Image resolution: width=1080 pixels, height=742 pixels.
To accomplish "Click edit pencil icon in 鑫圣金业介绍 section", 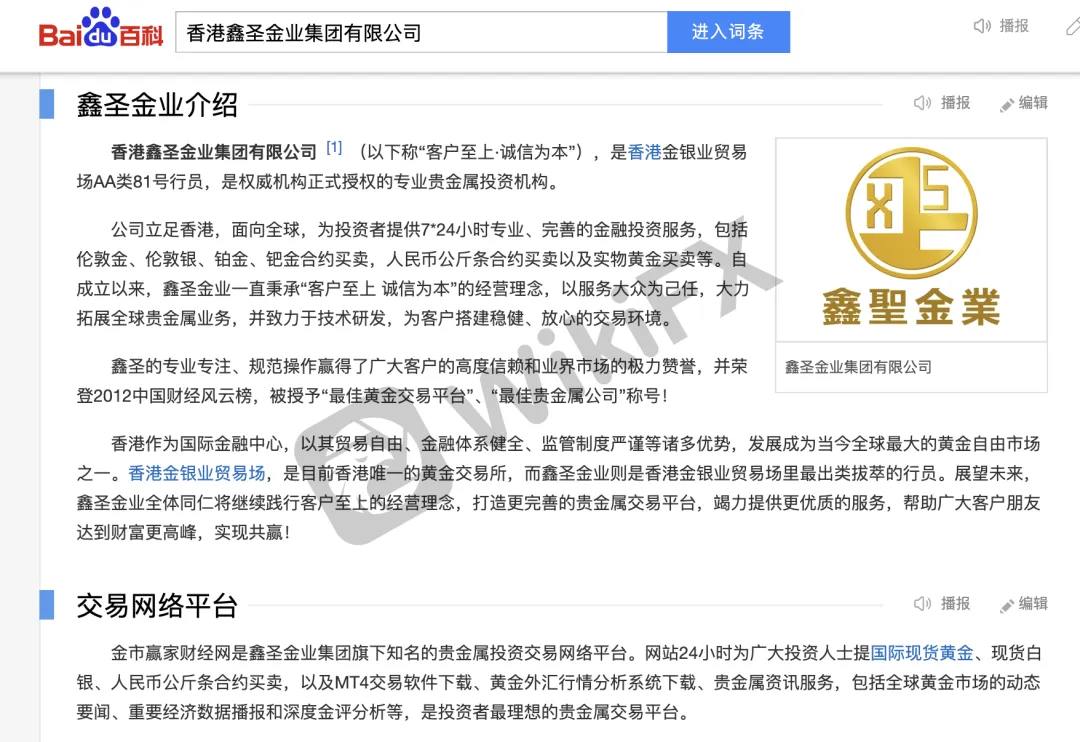I will 1006,105.
